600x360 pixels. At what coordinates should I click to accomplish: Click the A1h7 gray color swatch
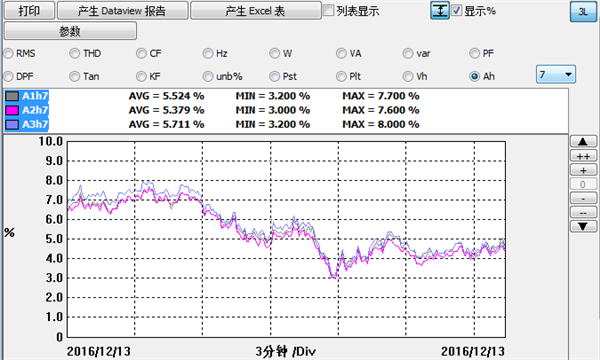(x=12, y=96)
